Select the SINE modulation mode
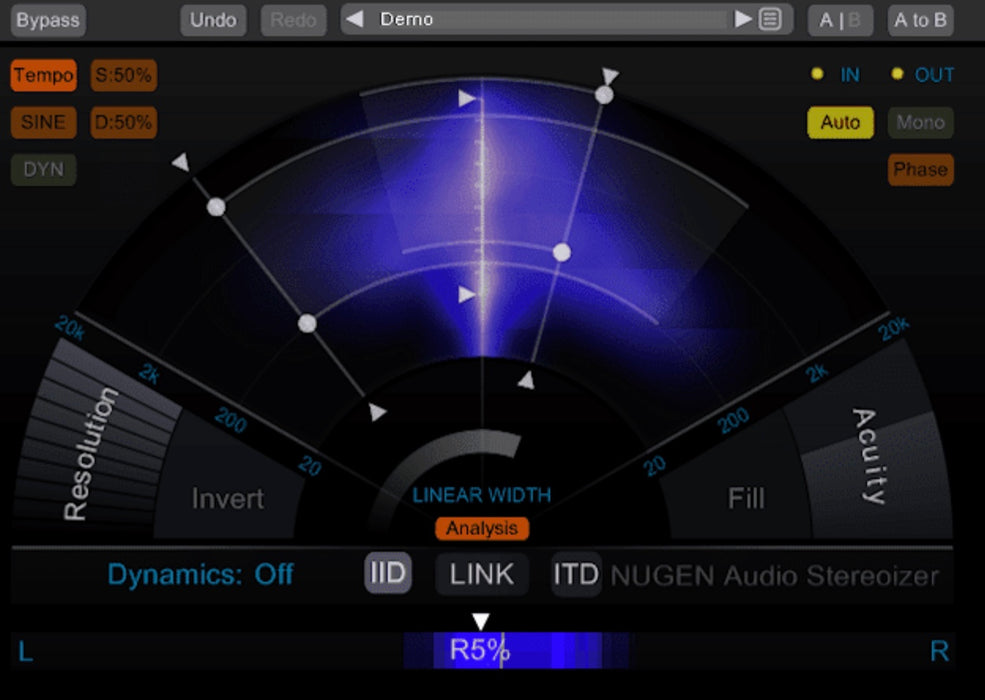The image size is (985, 700). (x=43, y=122)
